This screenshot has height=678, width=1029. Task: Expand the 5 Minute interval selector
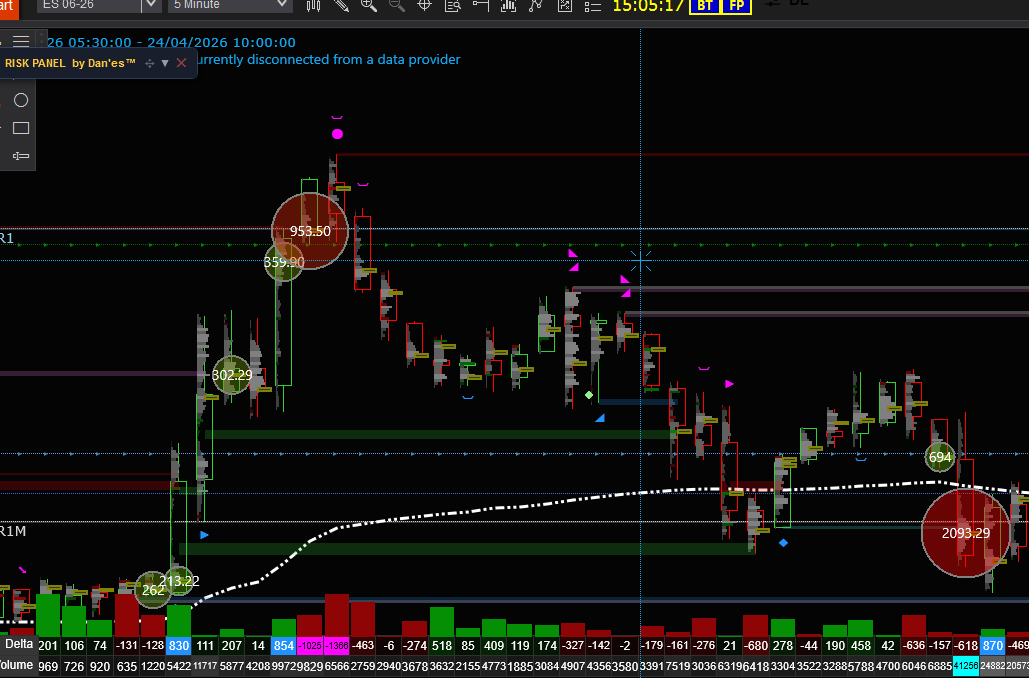point(282,5)
